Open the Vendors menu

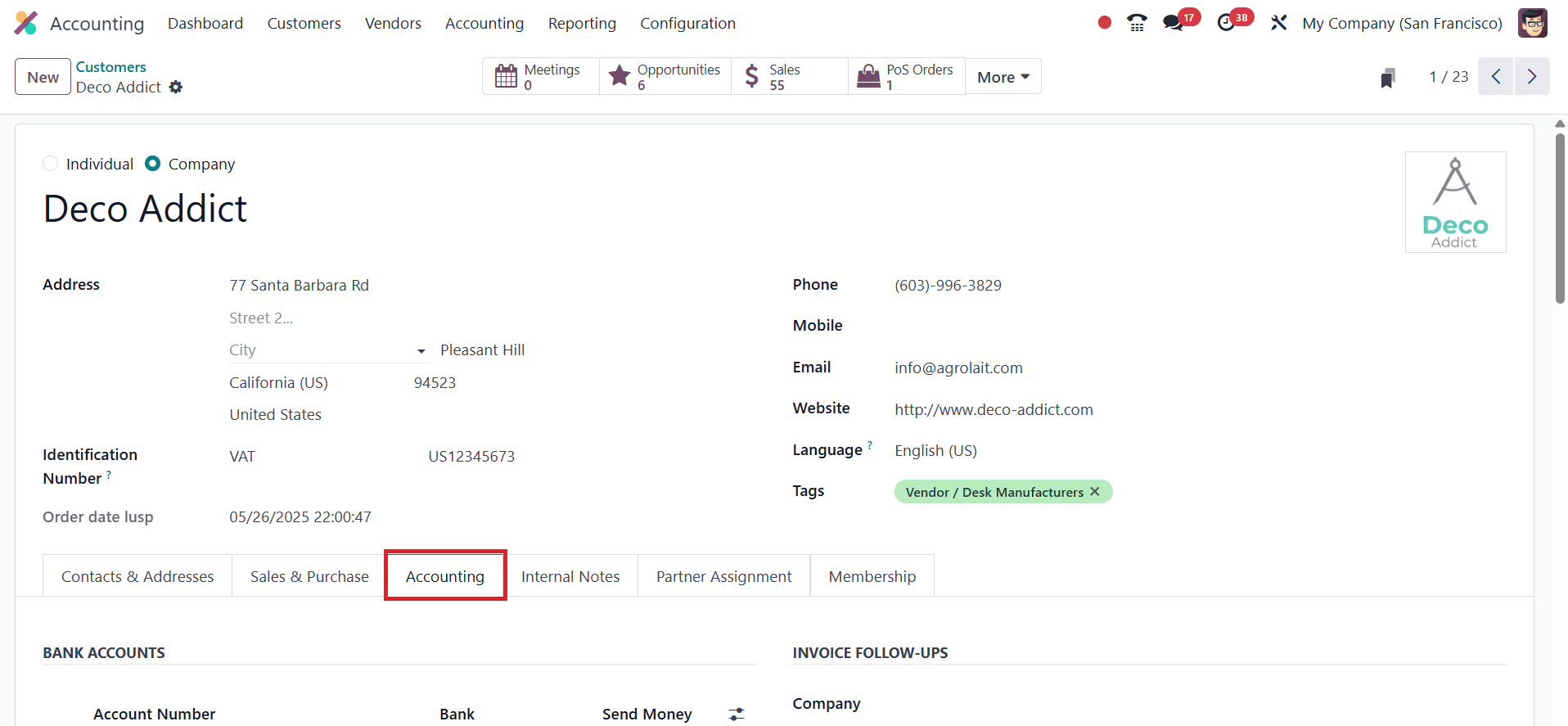(x=393, y=23)
